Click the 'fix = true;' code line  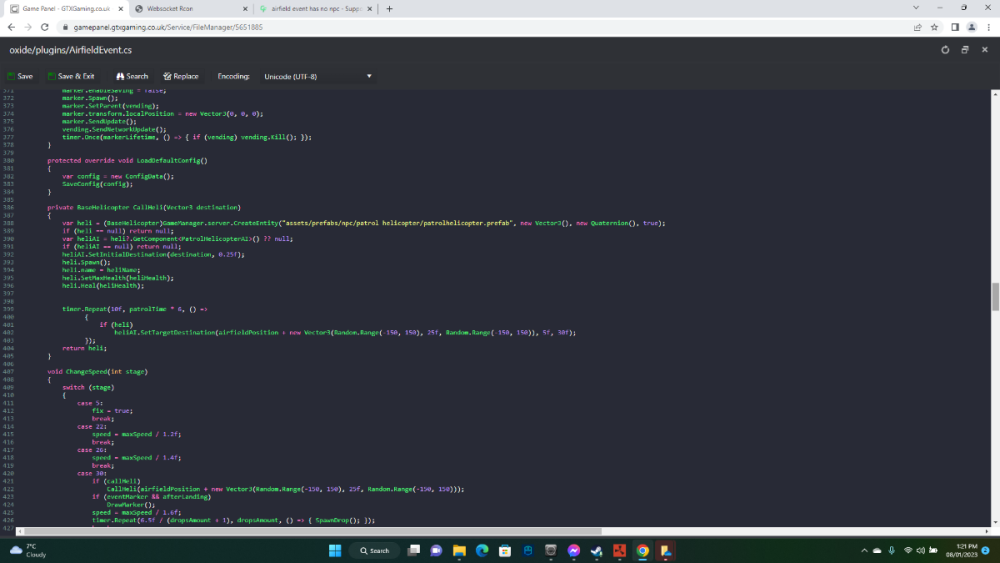112,411
